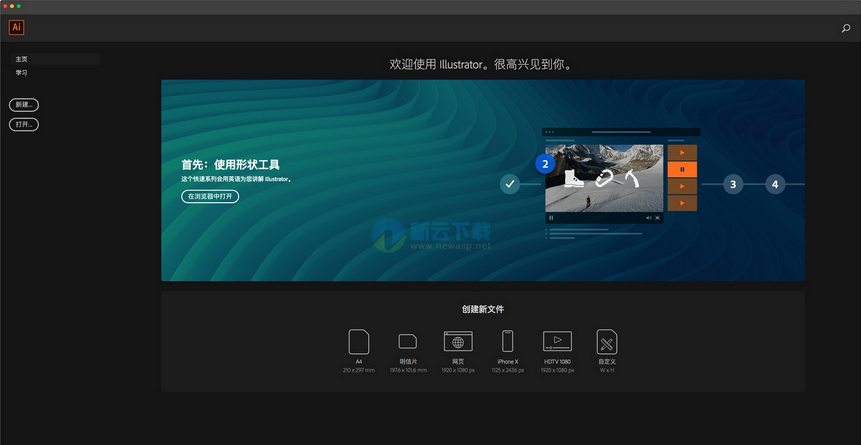Select the A4 document preset
This screenshot has width=861, height=445.
359,351
